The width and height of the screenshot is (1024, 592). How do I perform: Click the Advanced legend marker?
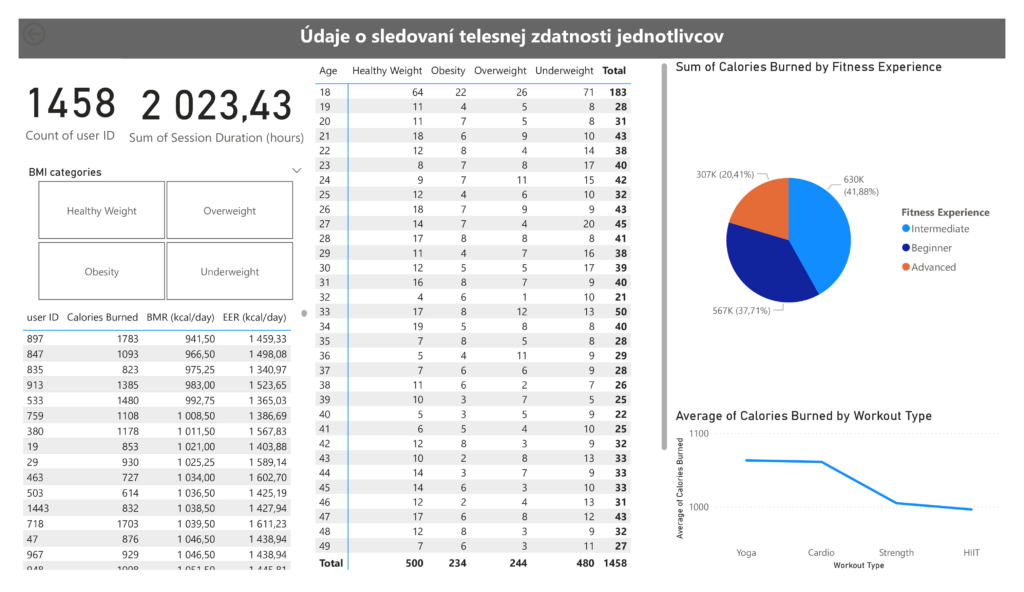pos(907,267)
